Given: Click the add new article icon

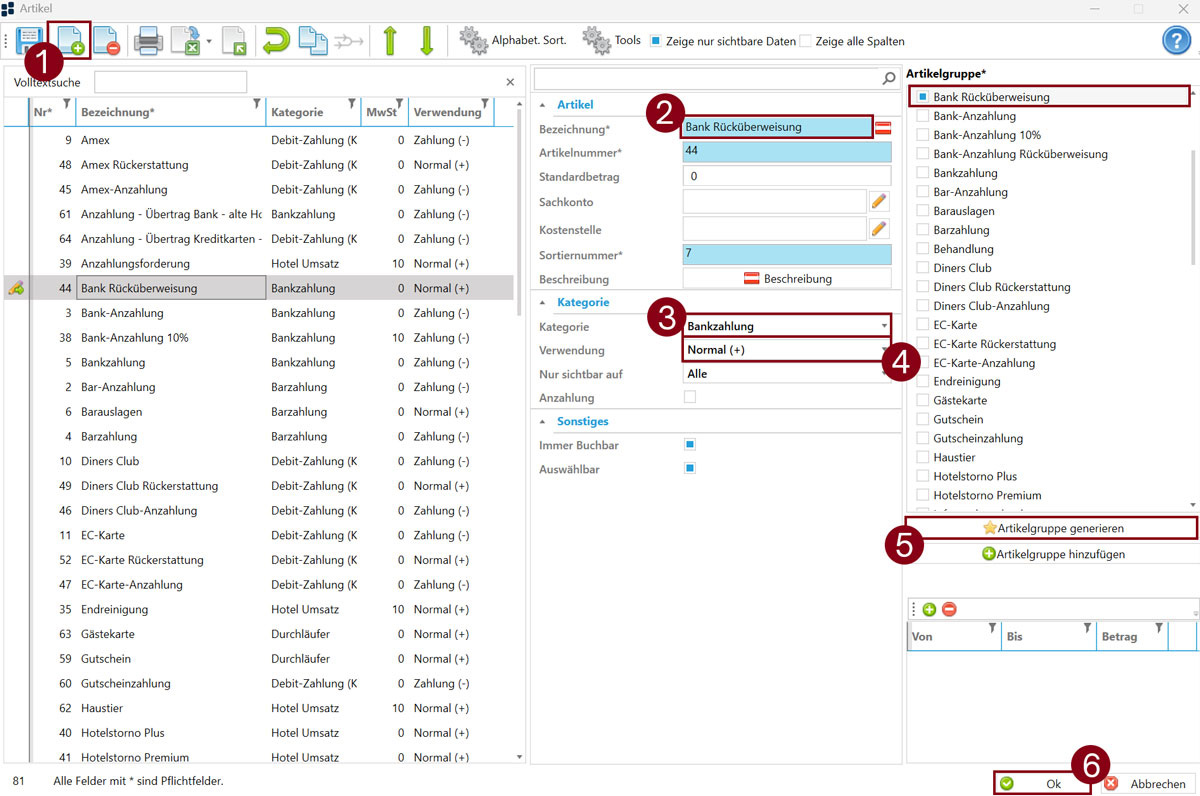Looking at the screenshot, I should coord(68,41).
